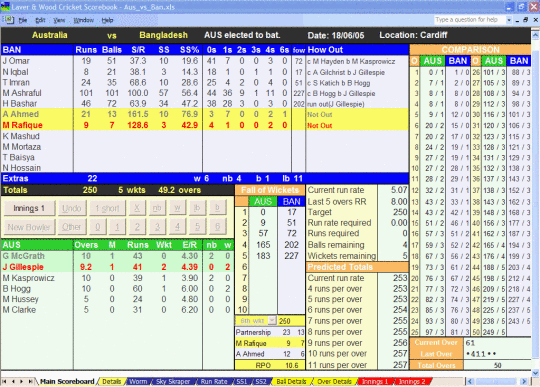
Task: Click the 6 runs button
Action: pyautogui.click(x=217, y=227)
